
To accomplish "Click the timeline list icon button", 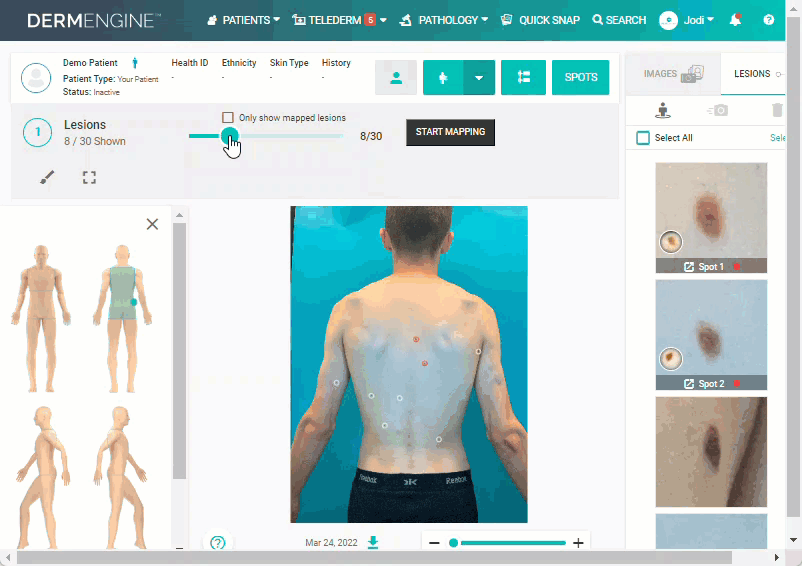I will pos(523,78).
